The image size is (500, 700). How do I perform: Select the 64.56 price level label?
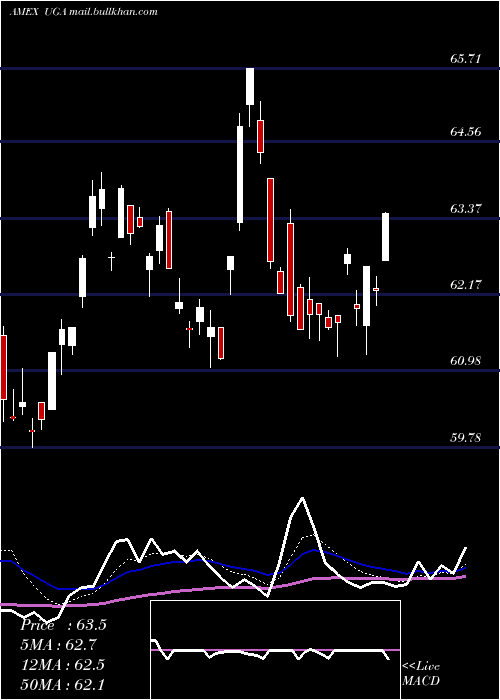(466, 132)
